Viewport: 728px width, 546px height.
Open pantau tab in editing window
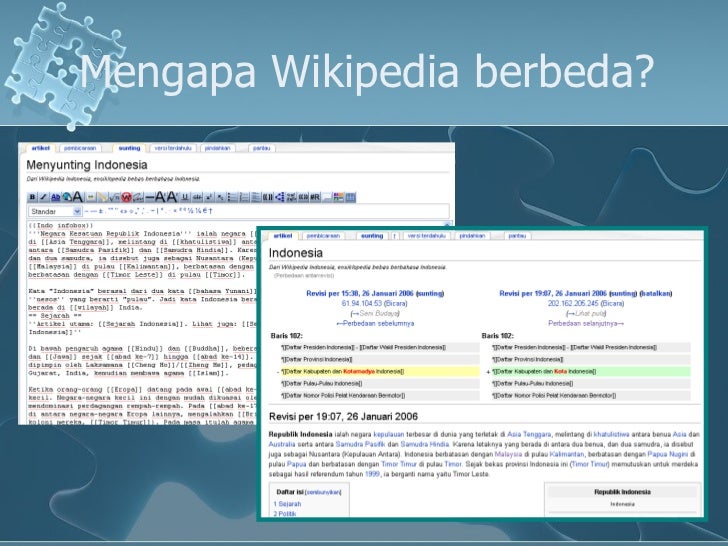coord(261,148)
